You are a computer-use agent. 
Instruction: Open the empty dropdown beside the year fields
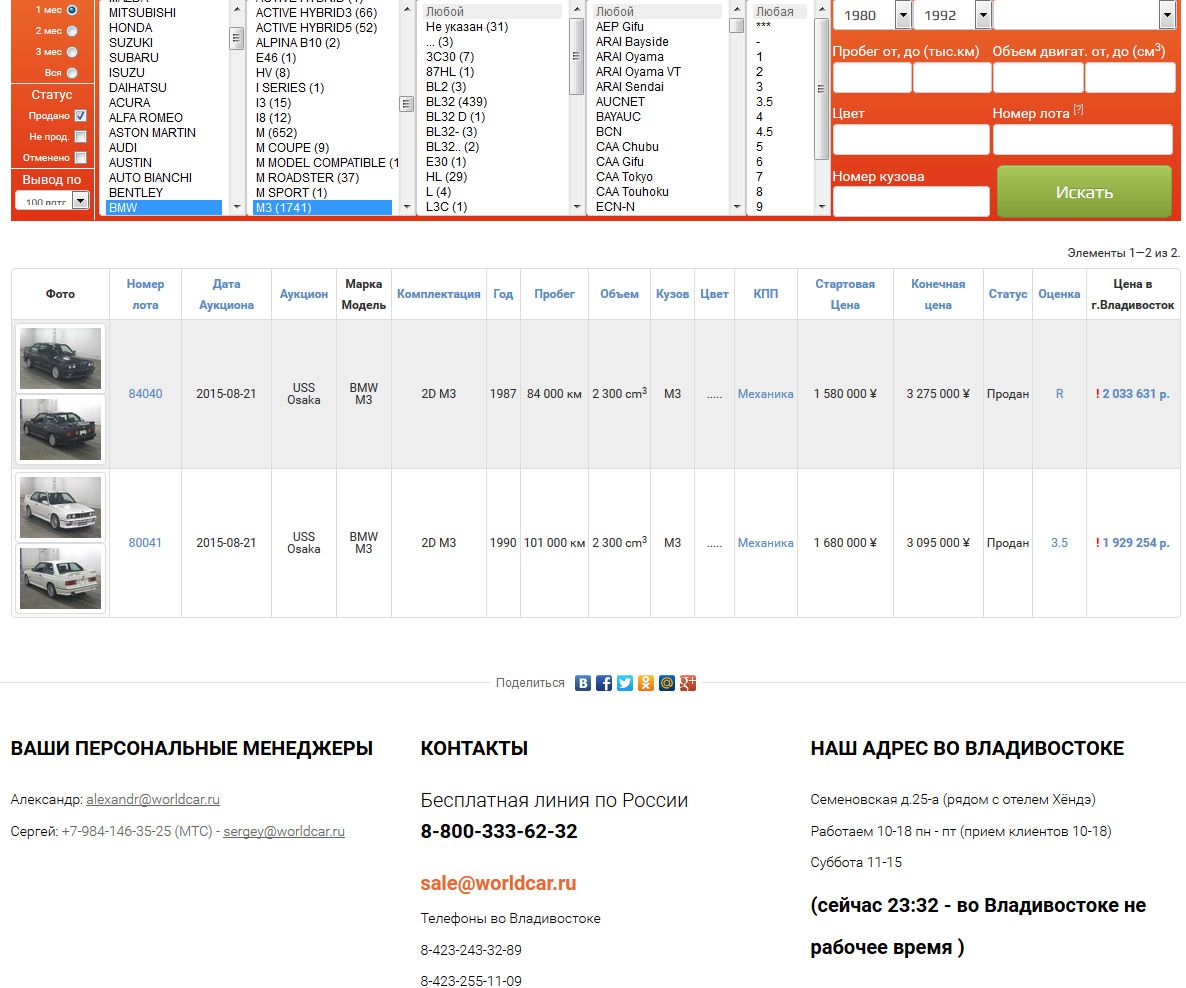tap(1084, 15)
